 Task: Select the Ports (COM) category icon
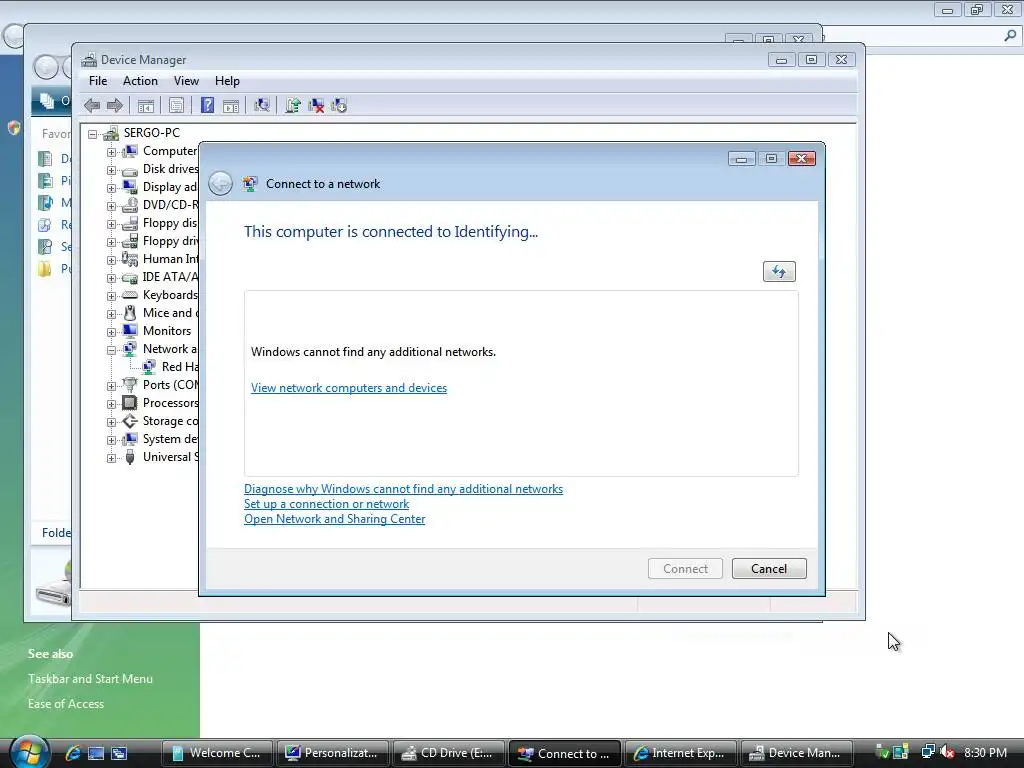click(x=130, y=385)
